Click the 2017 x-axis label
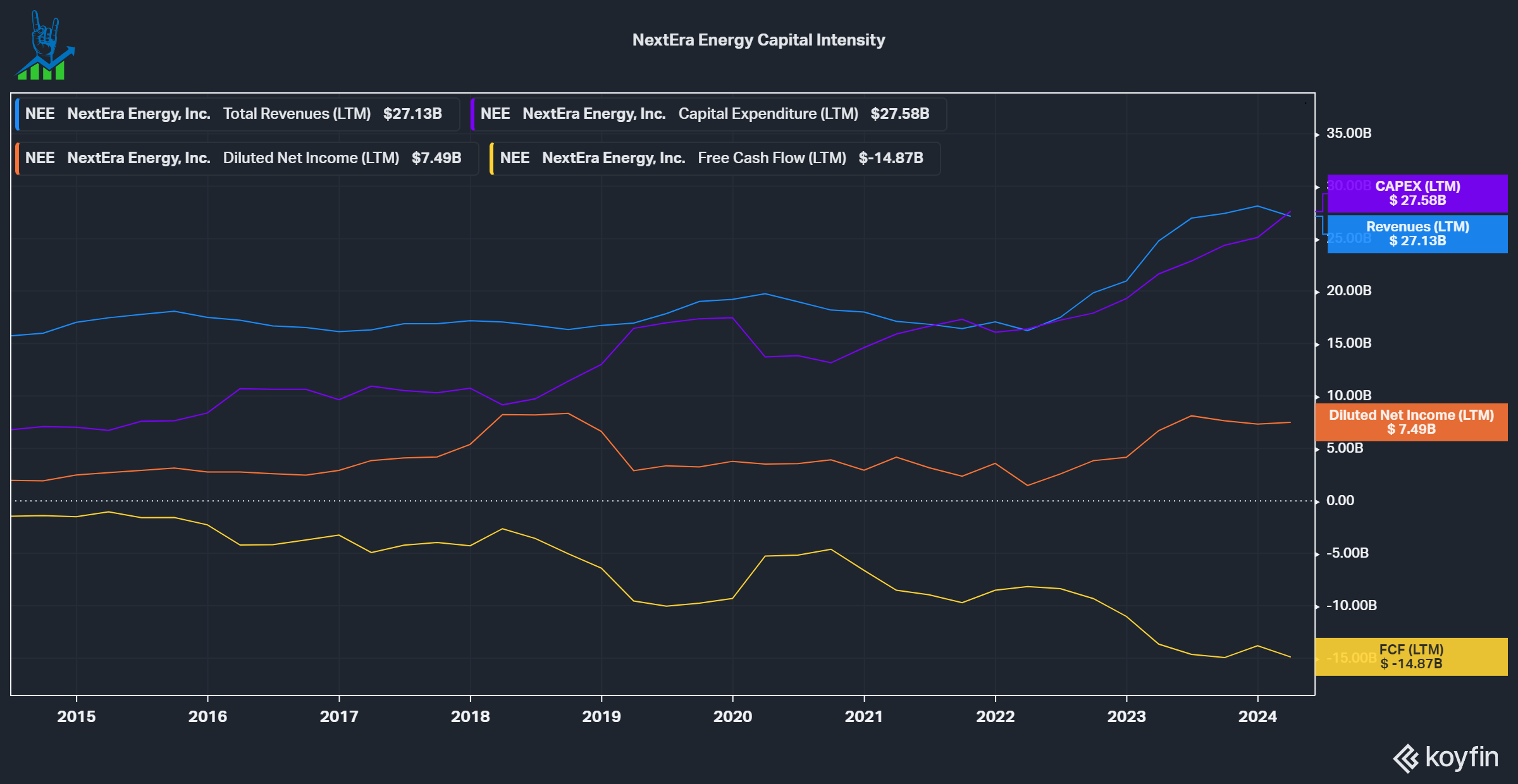The height and width of the screenshot is (784, 1518). [339, 716]
